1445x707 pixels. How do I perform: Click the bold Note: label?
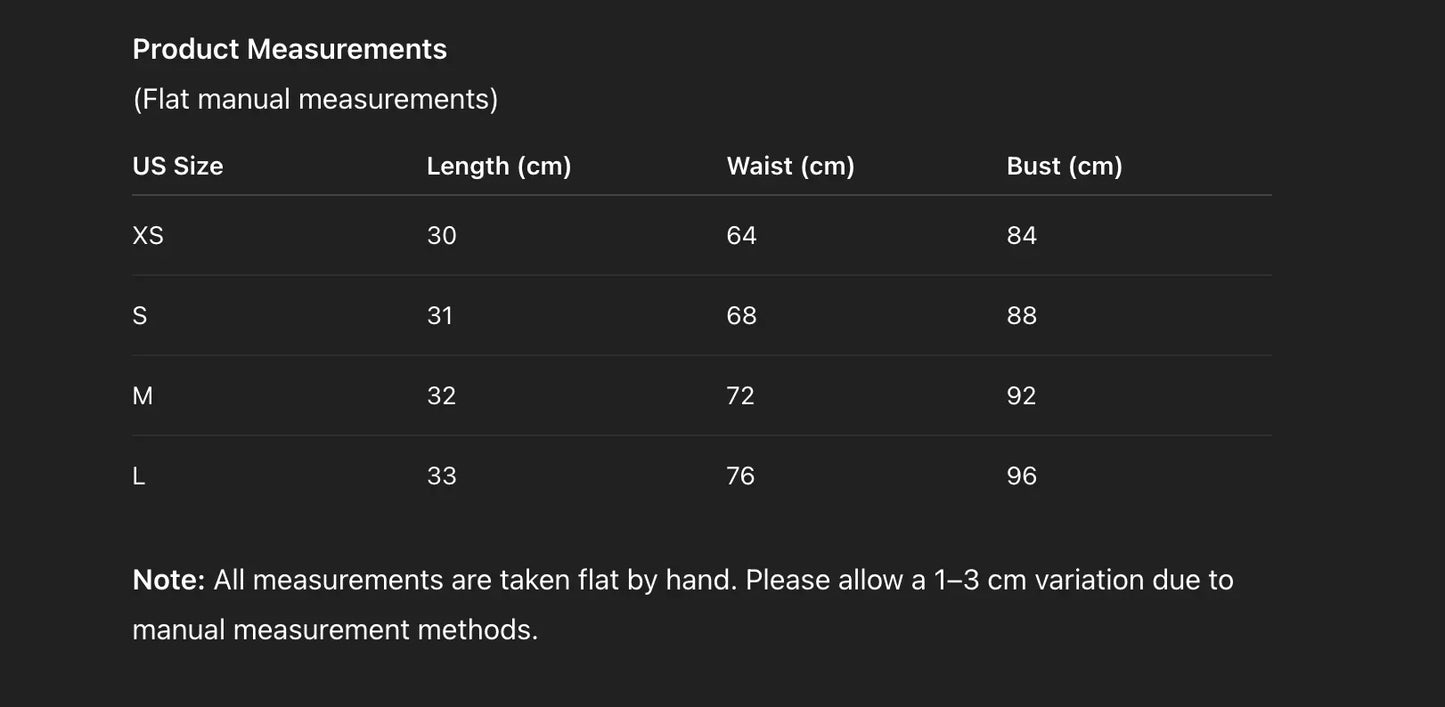pos(168,580)
